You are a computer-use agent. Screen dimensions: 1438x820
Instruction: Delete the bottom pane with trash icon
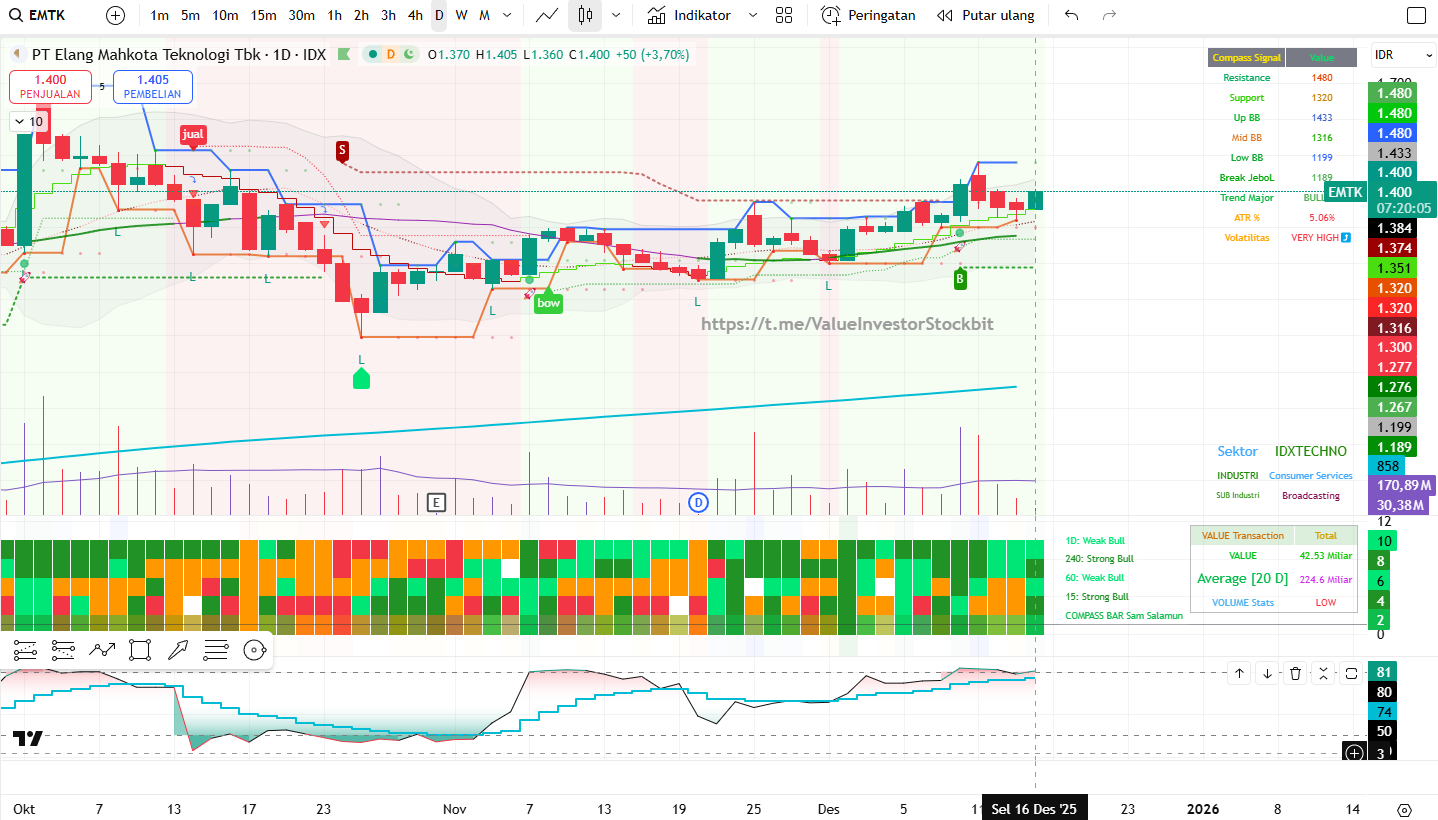(x=1296, y=673)
